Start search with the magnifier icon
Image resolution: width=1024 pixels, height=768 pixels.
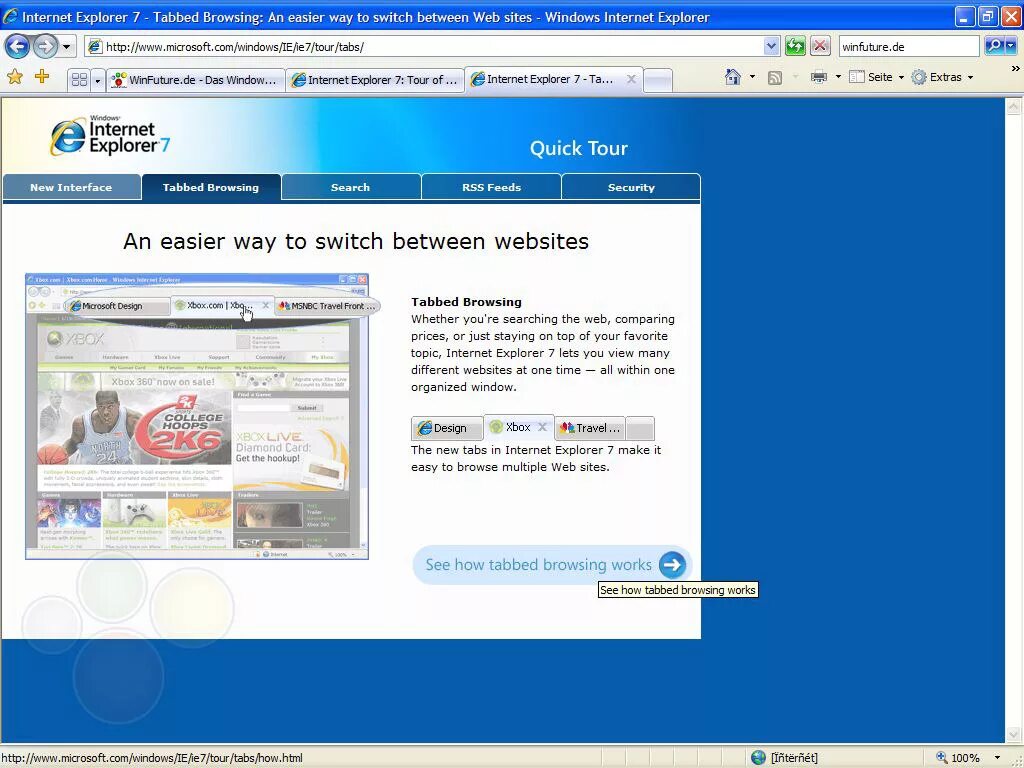[993, 46]
